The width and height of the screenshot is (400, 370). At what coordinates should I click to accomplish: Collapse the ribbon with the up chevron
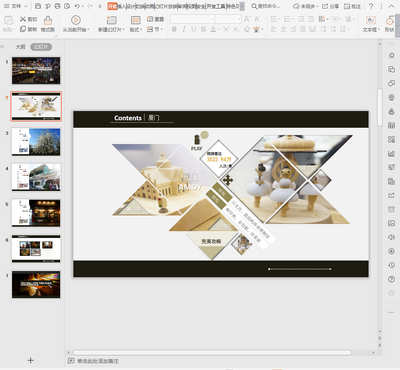[x=391, y=6]
